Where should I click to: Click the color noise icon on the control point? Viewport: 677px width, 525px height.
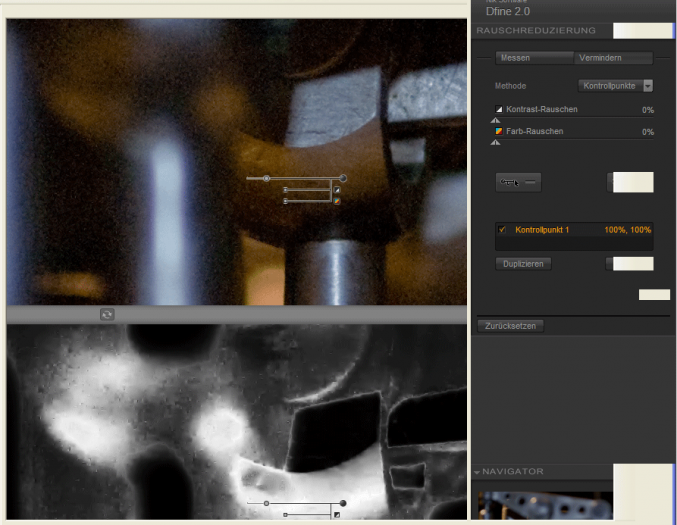coord(337,201)
